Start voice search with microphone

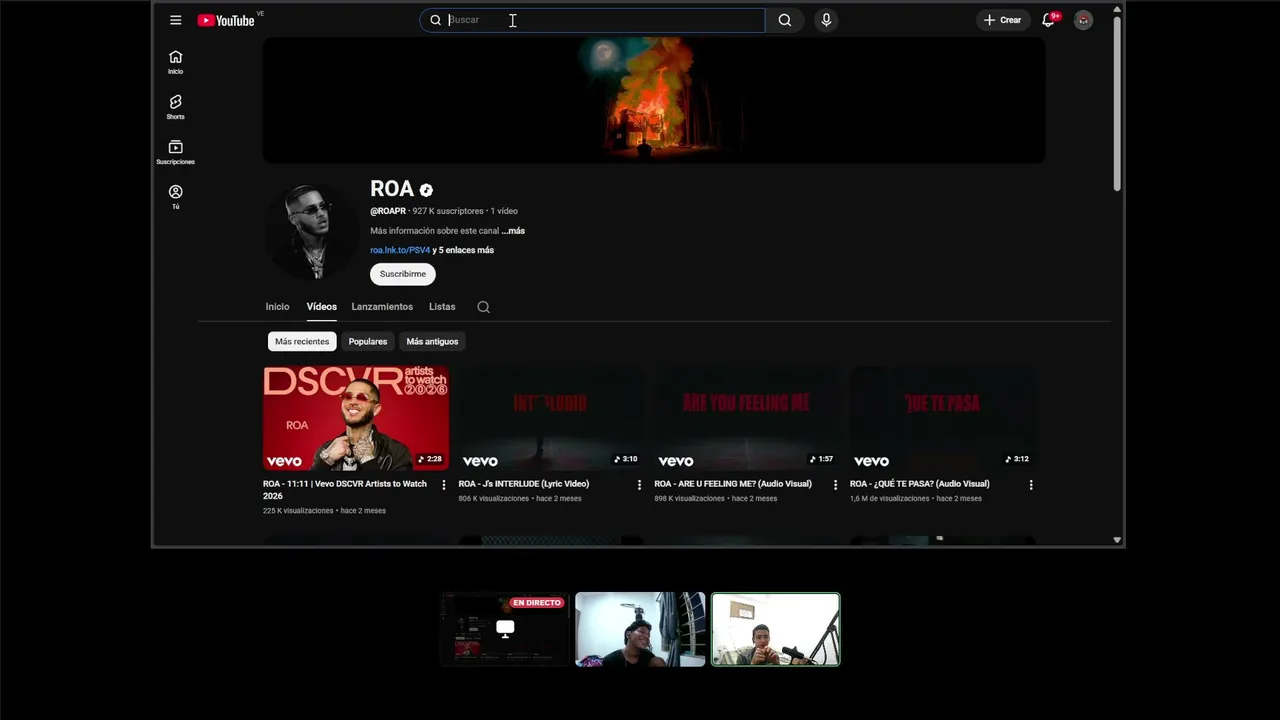(826, 20)
